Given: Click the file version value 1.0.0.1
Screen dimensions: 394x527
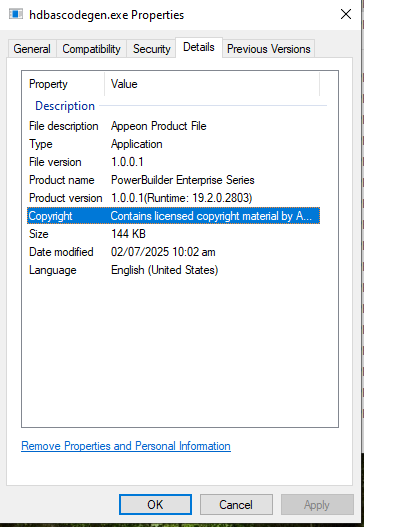Looking at the screenshot, I should click(x=127, y=162).
